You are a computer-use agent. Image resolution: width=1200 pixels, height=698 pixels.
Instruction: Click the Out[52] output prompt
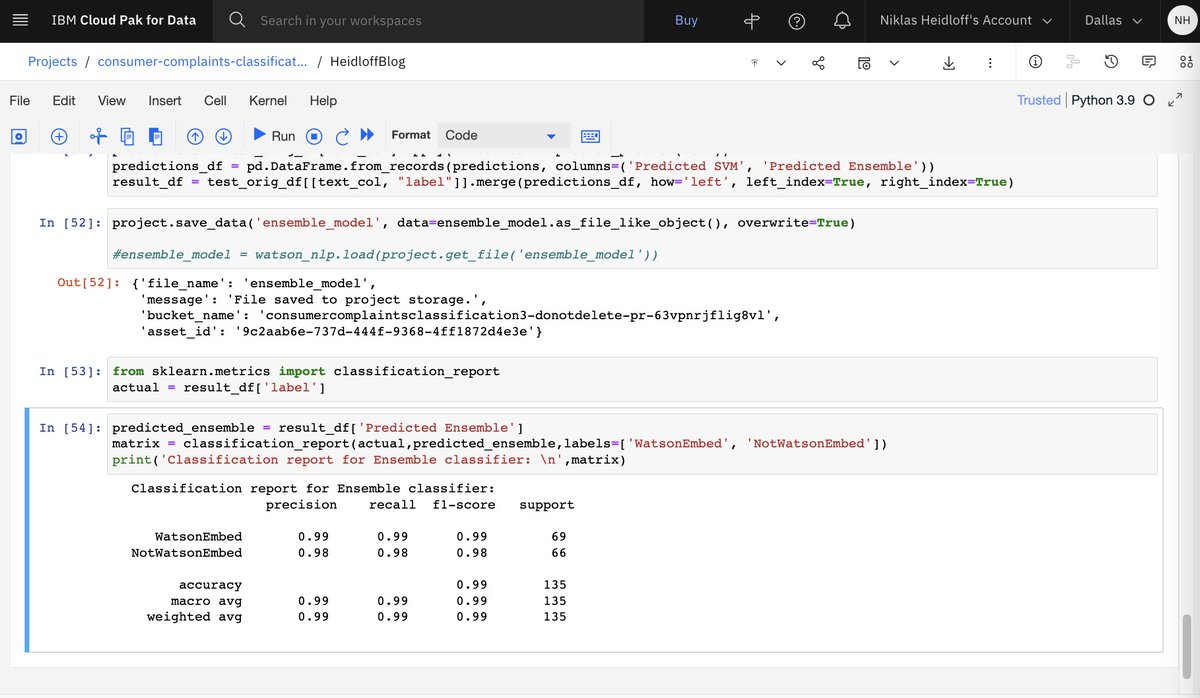coord(89,283)
